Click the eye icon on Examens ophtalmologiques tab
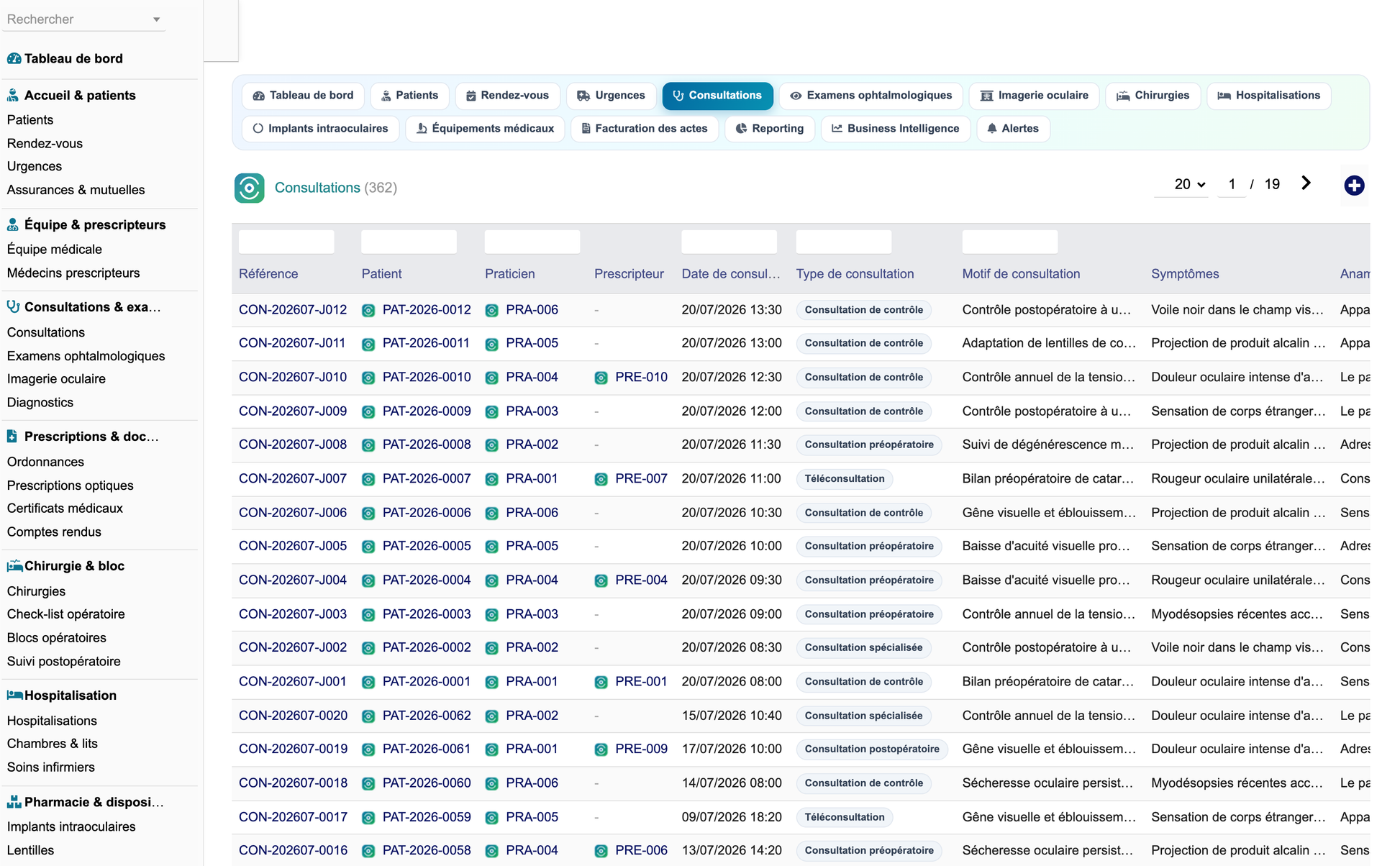The height and width of the screenshot is (866, 1400). coord(796,96)
